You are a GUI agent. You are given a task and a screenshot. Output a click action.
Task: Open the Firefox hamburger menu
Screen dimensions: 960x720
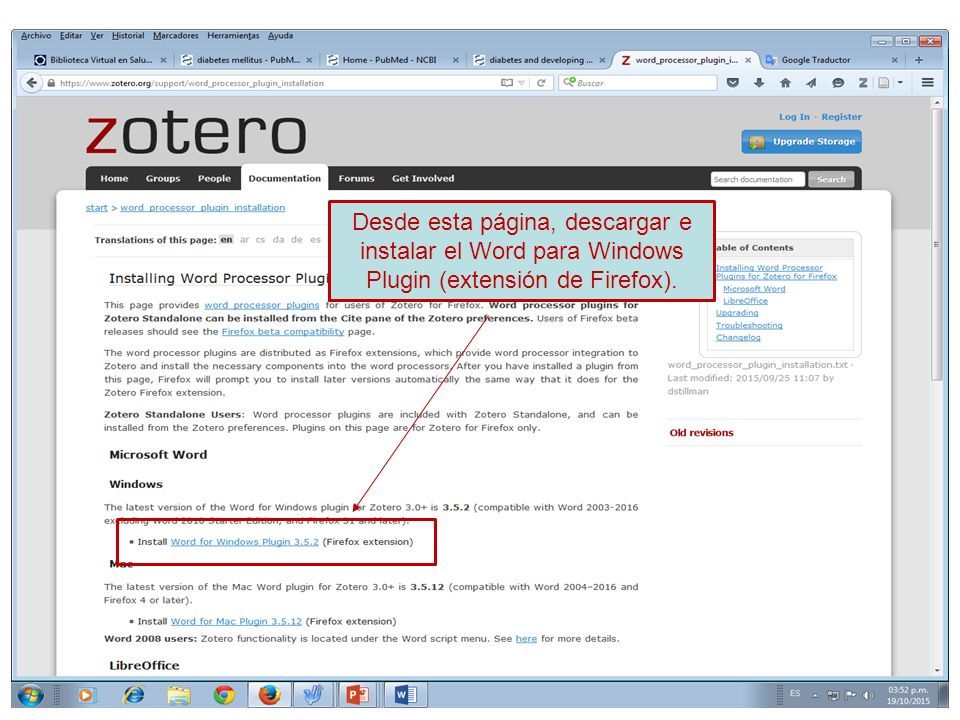pos(928,82)
